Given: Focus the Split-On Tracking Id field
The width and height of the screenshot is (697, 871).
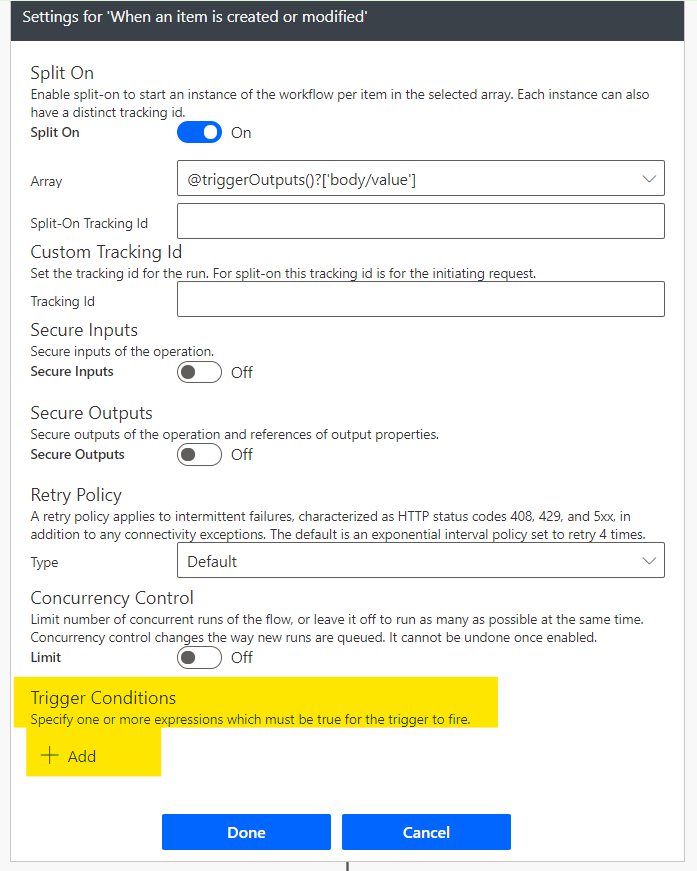Looking at the screenshot, I should [420, 221].
